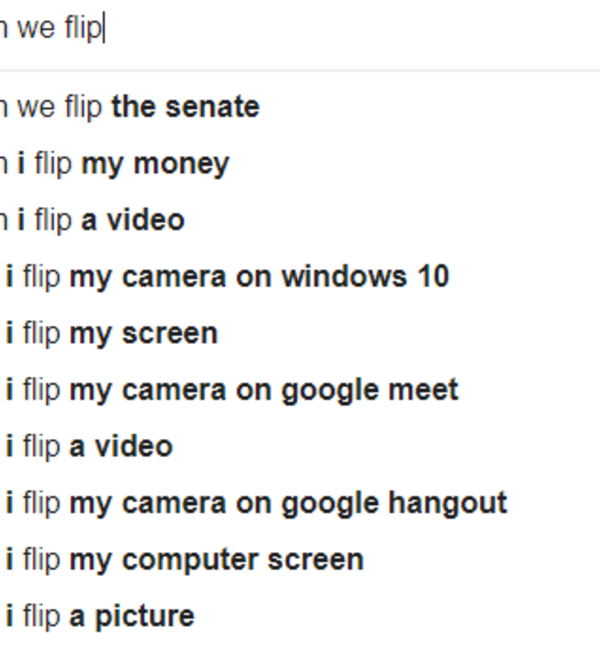Click the suggestion mentioning Google Meet
Screen dimensions: 600x664
(x=232, y=389)
